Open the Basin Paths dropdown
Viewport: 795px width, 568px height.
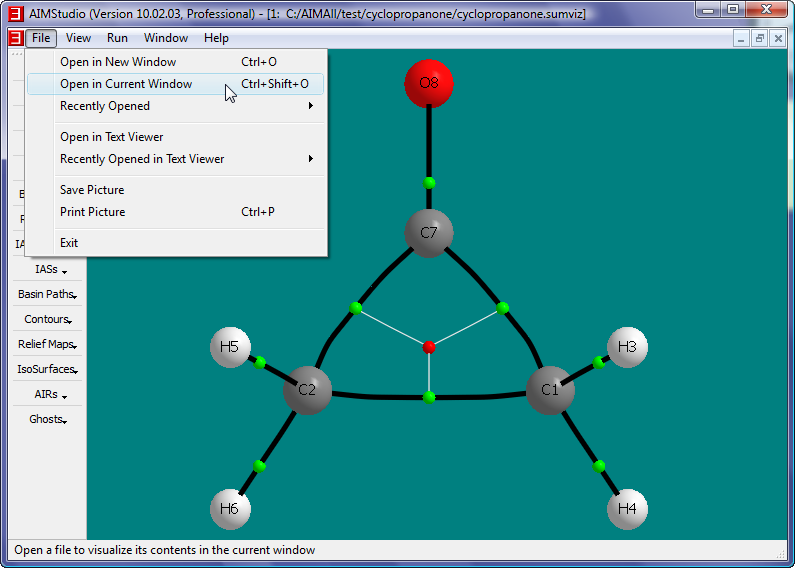[x=48, y=295]
